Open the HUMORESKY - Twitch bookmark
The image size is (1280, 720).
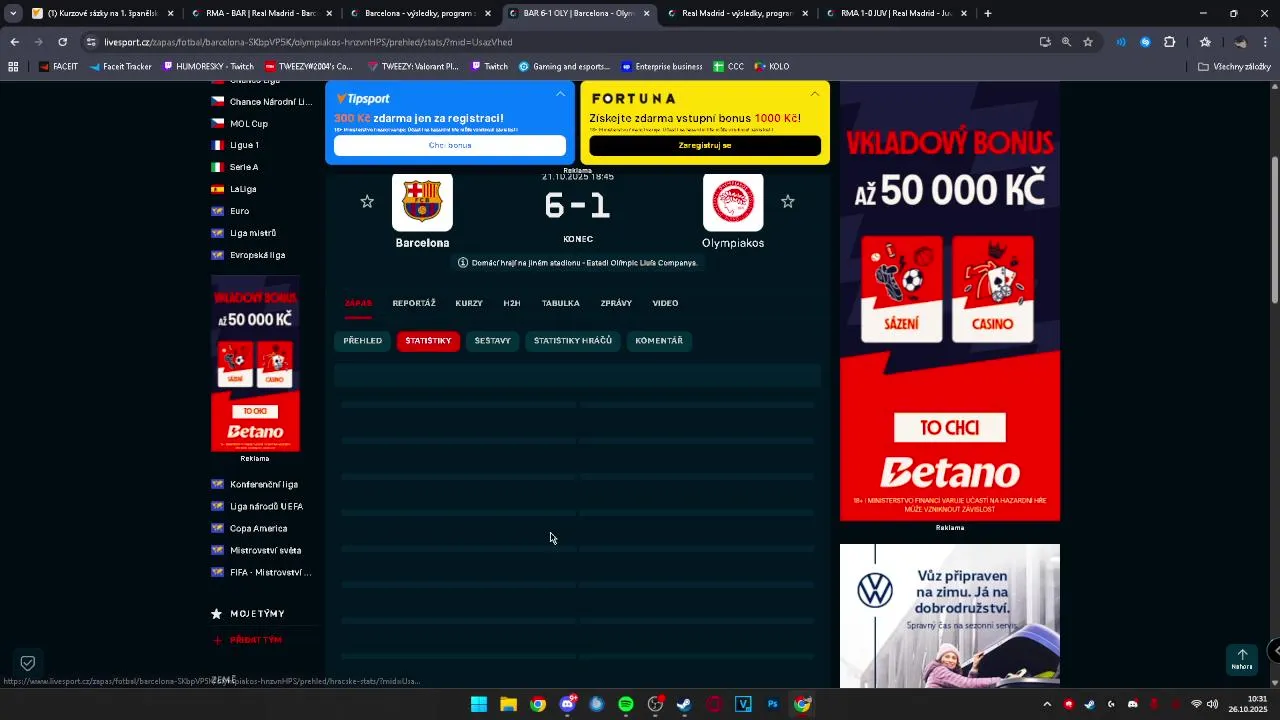click(x=207, y=67)
